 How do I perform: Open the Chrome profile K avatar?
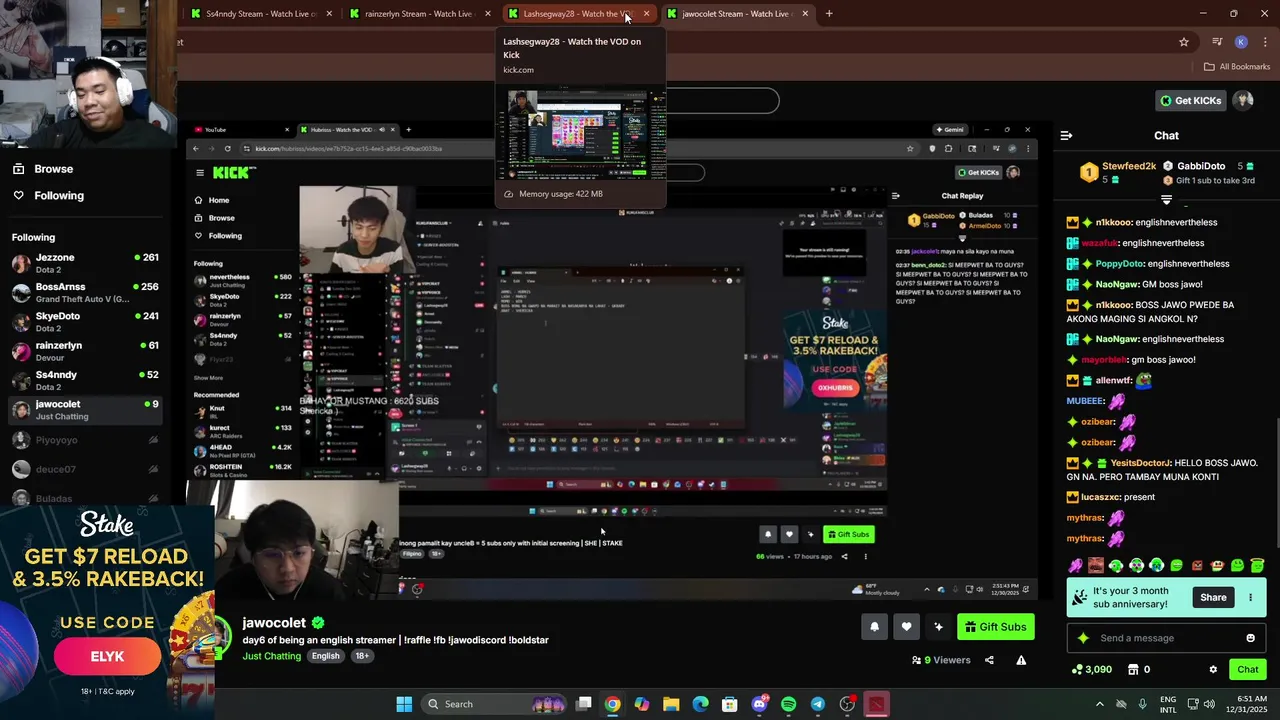tap(1241, 42)
